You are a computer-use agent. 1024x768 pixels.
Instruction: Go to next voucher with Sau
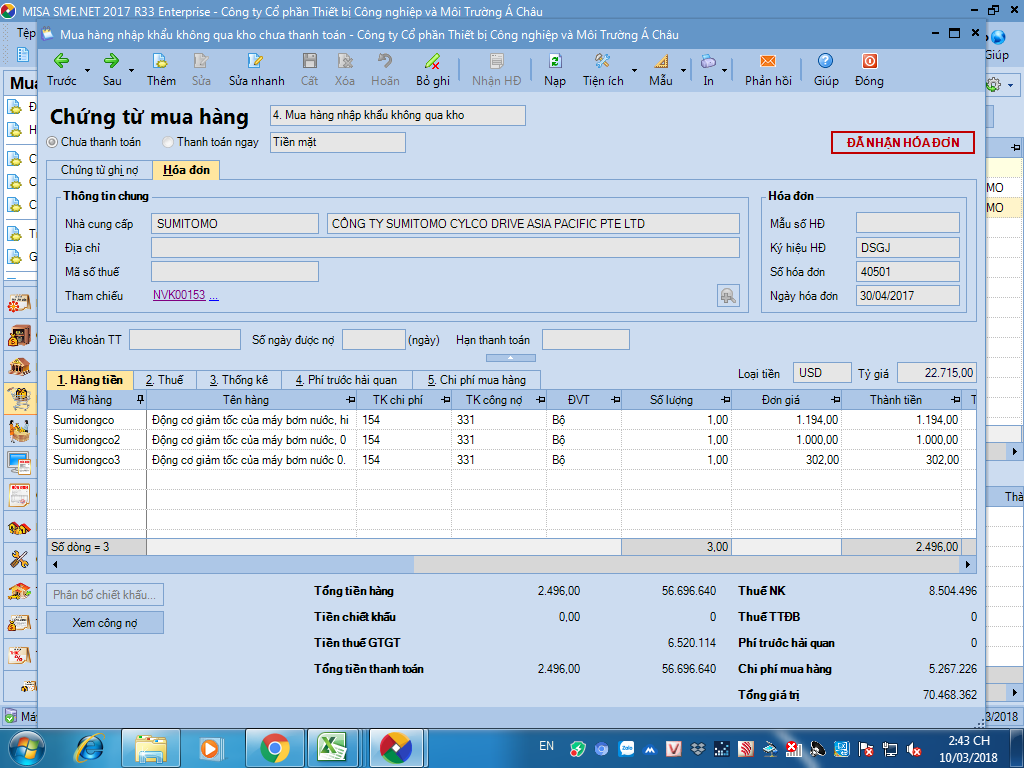coord(112,69)
